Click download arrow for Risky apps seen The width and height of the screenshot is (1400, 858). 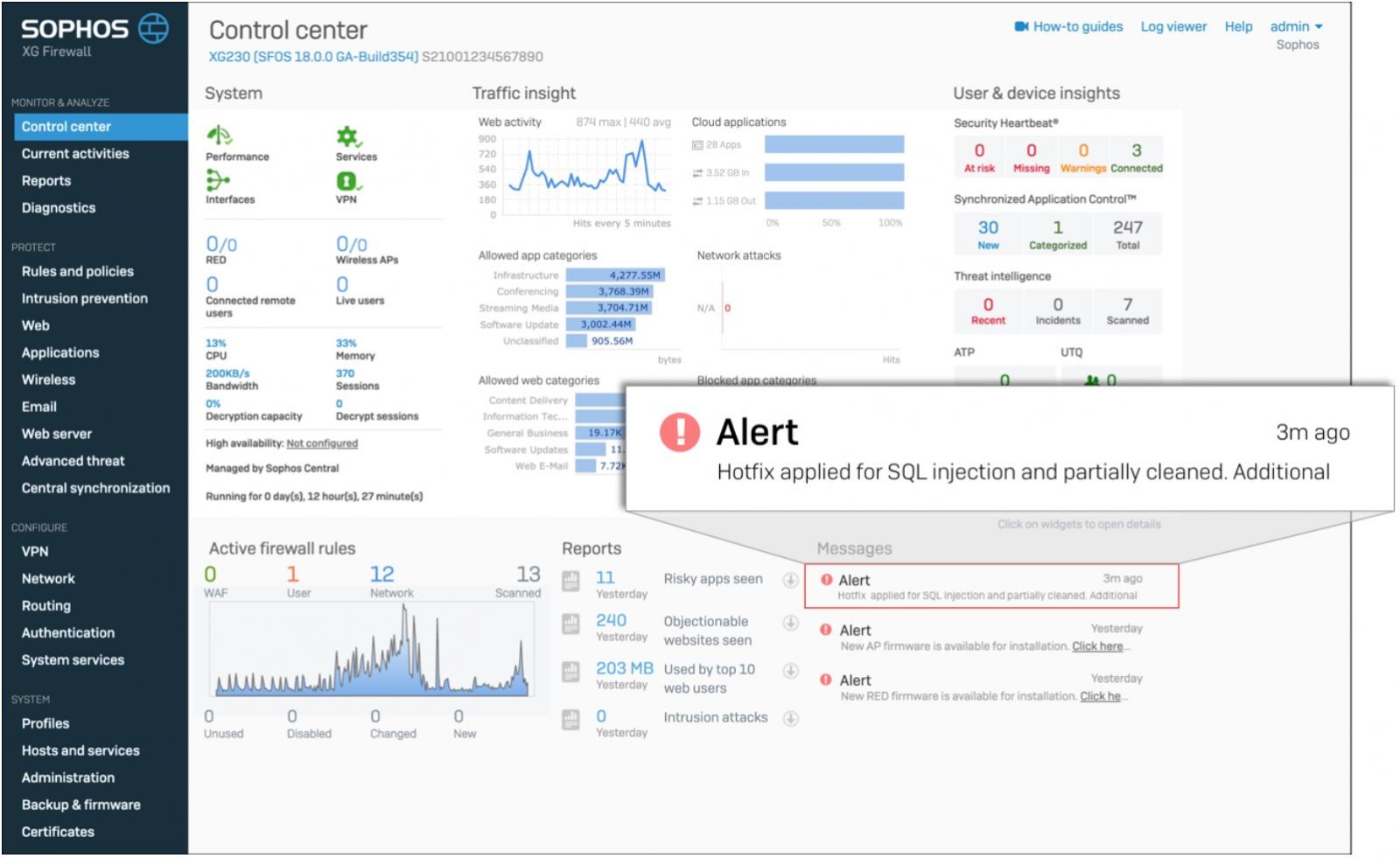pos(790,580)
